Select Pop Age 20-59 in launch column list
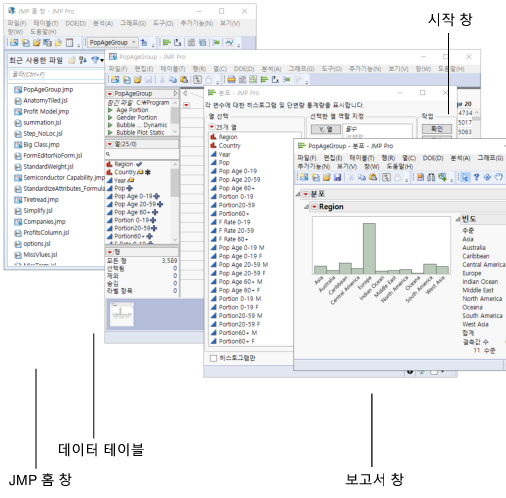 (239, 179)
